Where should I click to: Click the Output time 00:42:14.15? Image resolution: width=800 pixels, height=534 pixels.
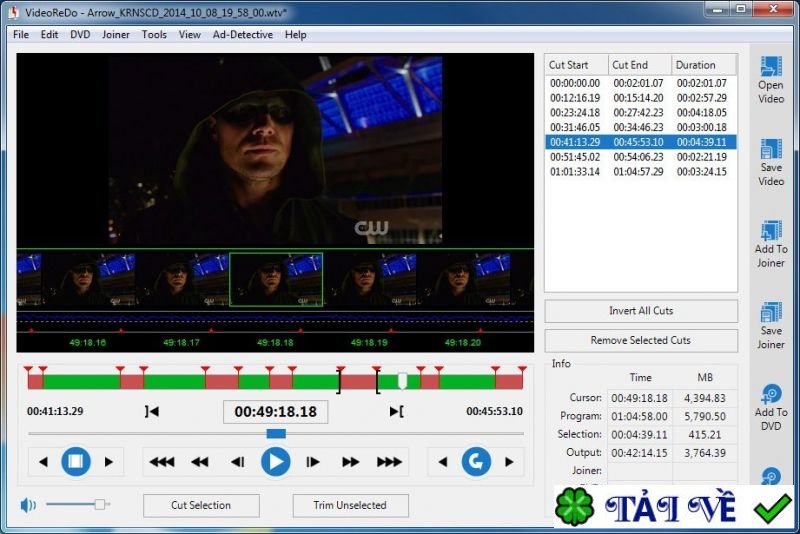pos(639,453)
